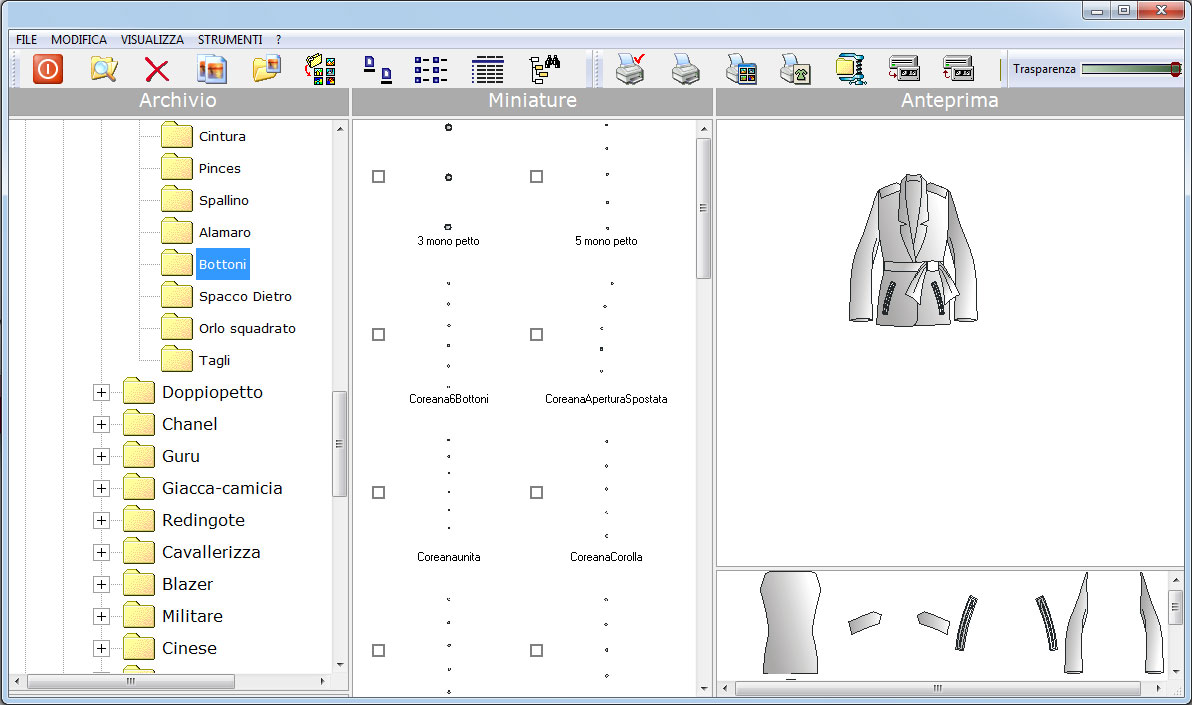Expand the Militare tree node

pyautogui.click(x=101, y=616)
